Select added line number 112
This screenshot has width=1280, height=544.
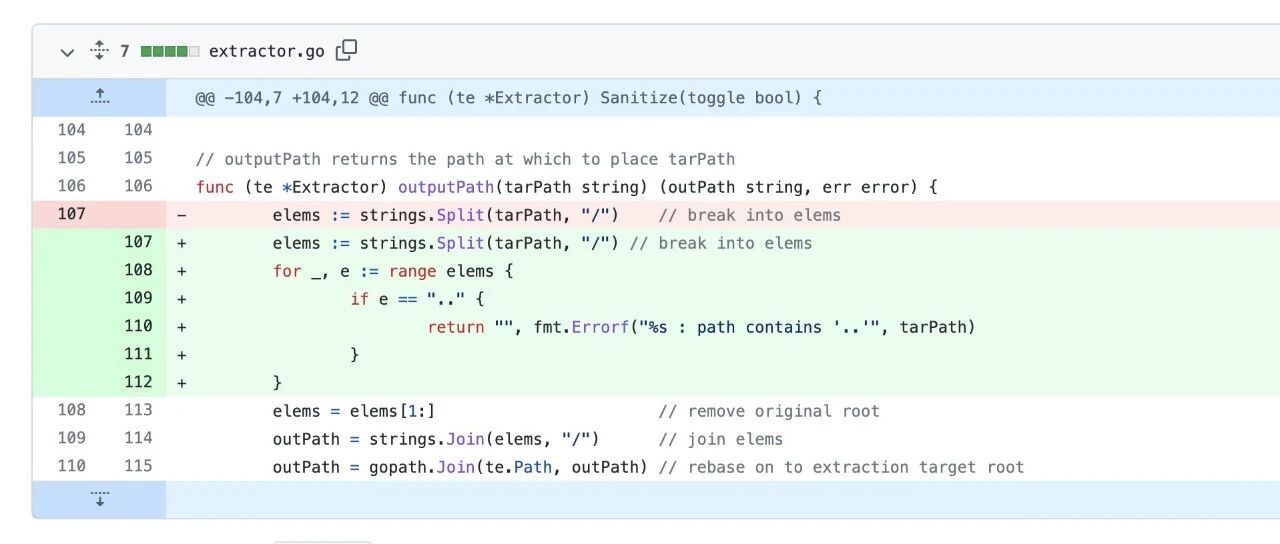pyautogui.click(x=138, y=382)
